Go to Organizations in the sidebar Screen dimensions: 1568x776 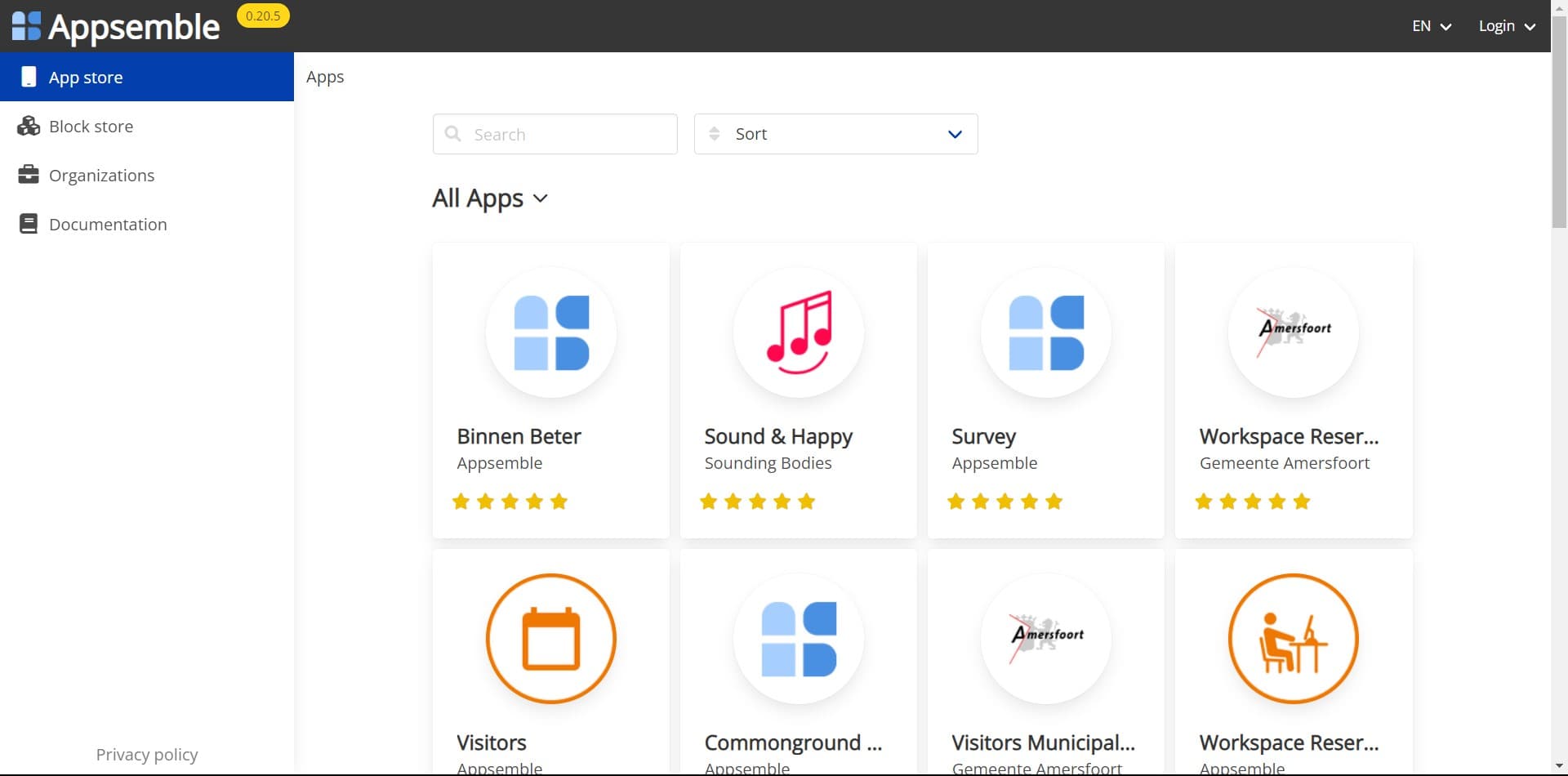tap(147, 175)
